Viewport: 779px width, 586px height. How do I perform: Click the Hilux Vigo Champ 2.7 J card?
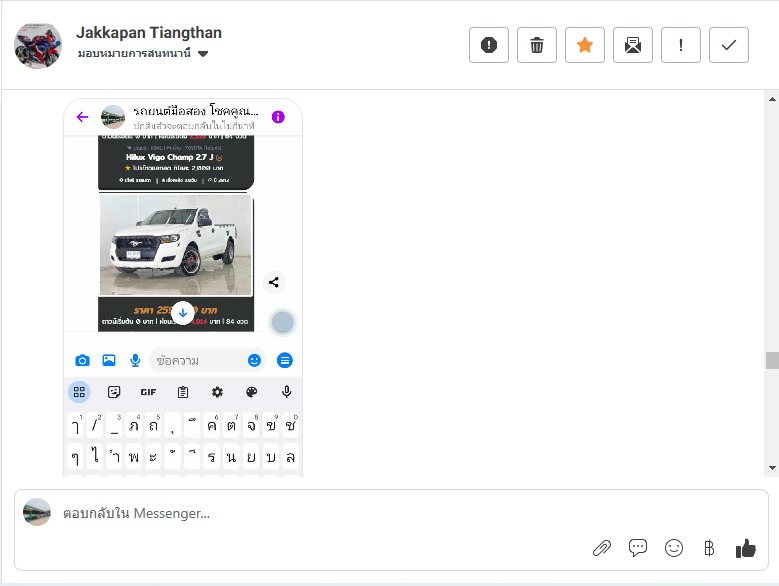click(176, 163)
